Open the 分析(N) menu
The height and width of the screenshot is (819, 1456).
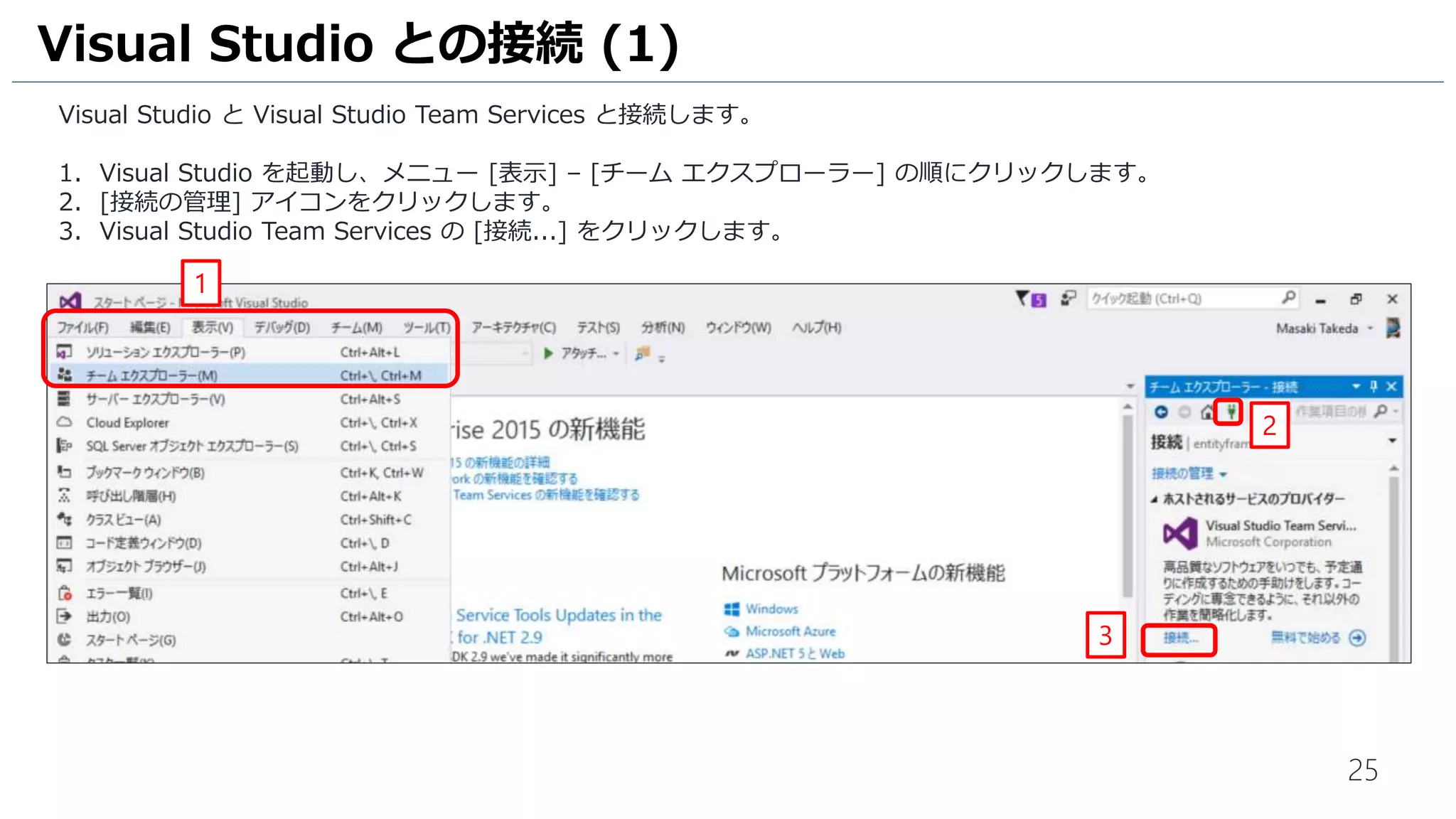(663, 327)
